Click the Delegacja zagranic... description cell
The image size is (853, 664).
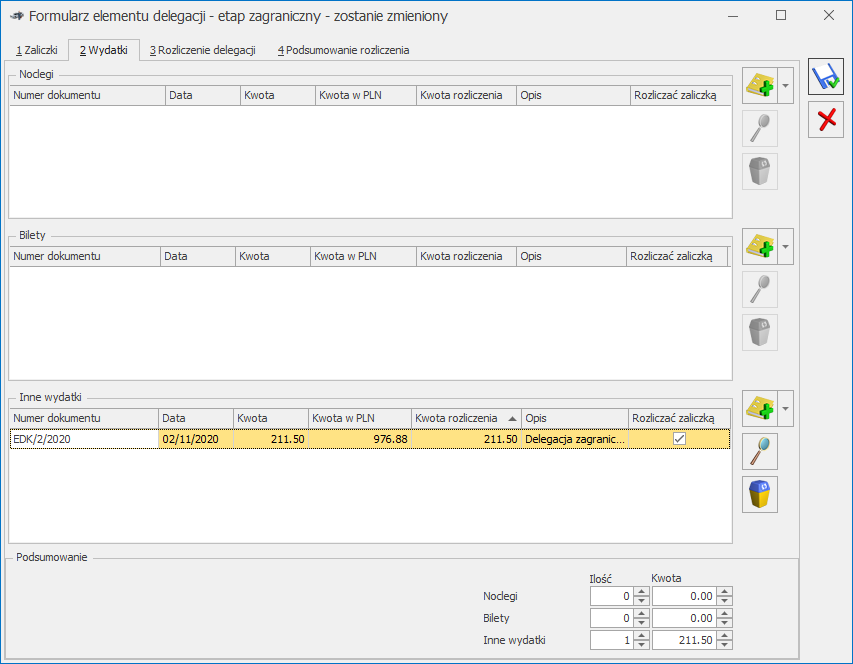[574, 439]
